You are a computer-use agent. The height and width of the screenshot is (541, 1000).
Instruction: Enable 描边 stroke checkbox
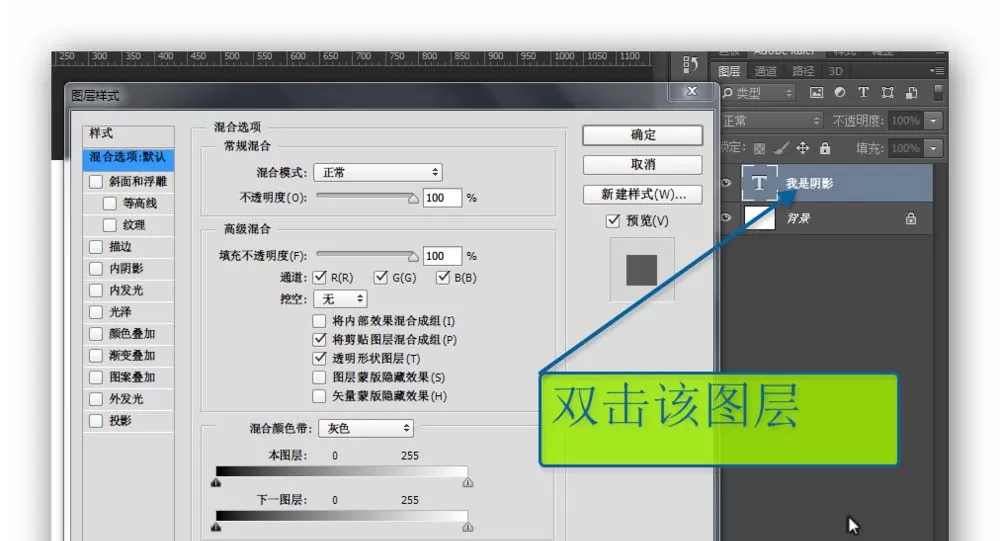coord(96,247)
